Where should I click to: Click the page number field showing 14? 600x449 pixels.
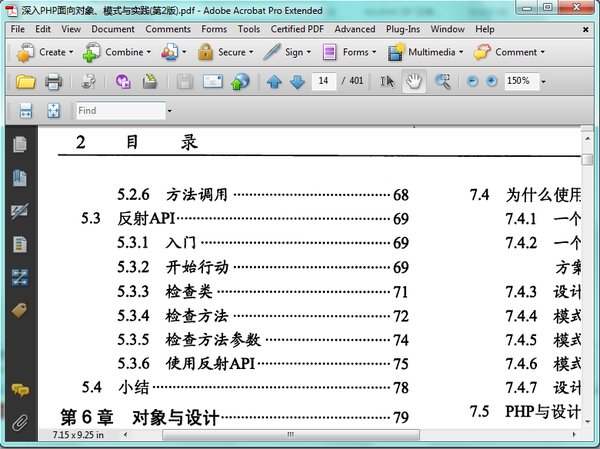tap(324, 81)
